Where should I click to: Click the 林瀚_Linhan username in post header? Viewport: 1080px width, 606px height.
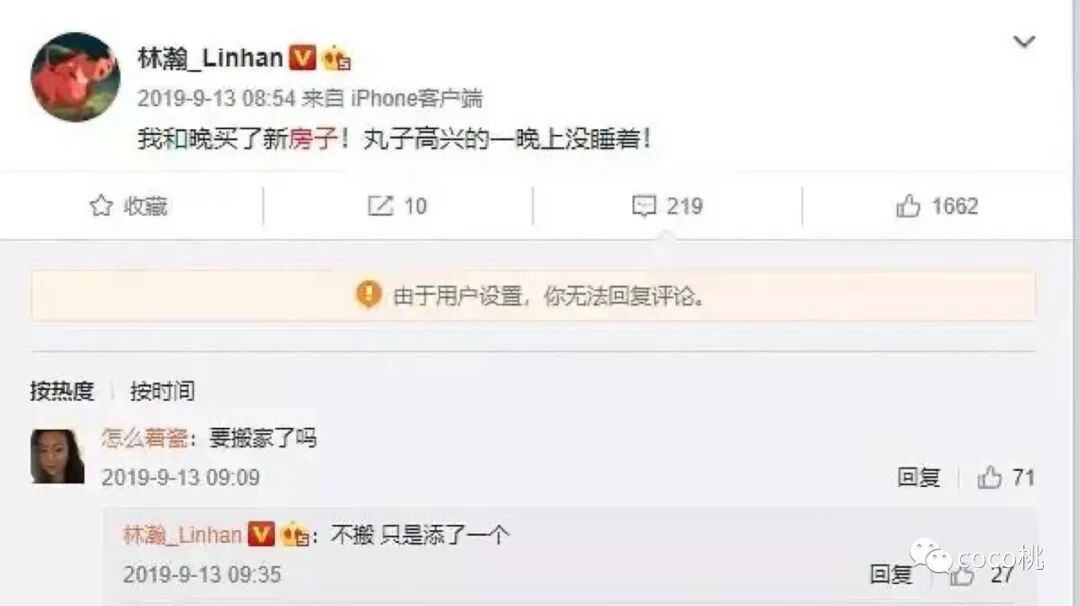coord(211,58)
